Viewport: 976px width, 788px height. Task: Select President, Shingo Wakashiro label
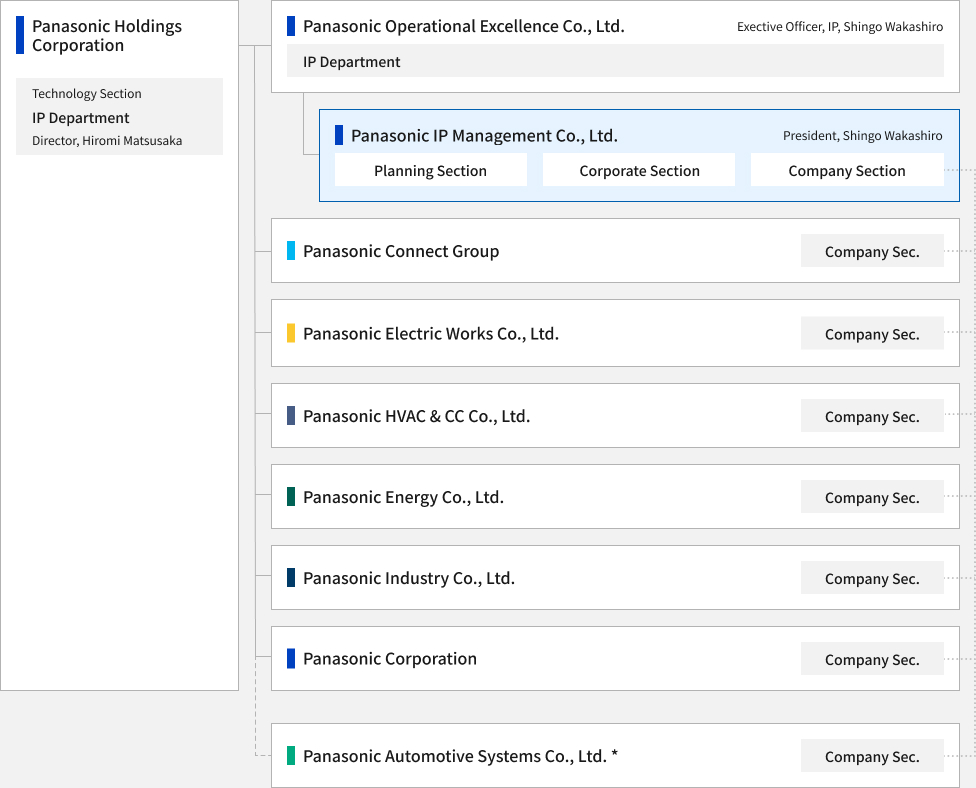tap(861, 135)
